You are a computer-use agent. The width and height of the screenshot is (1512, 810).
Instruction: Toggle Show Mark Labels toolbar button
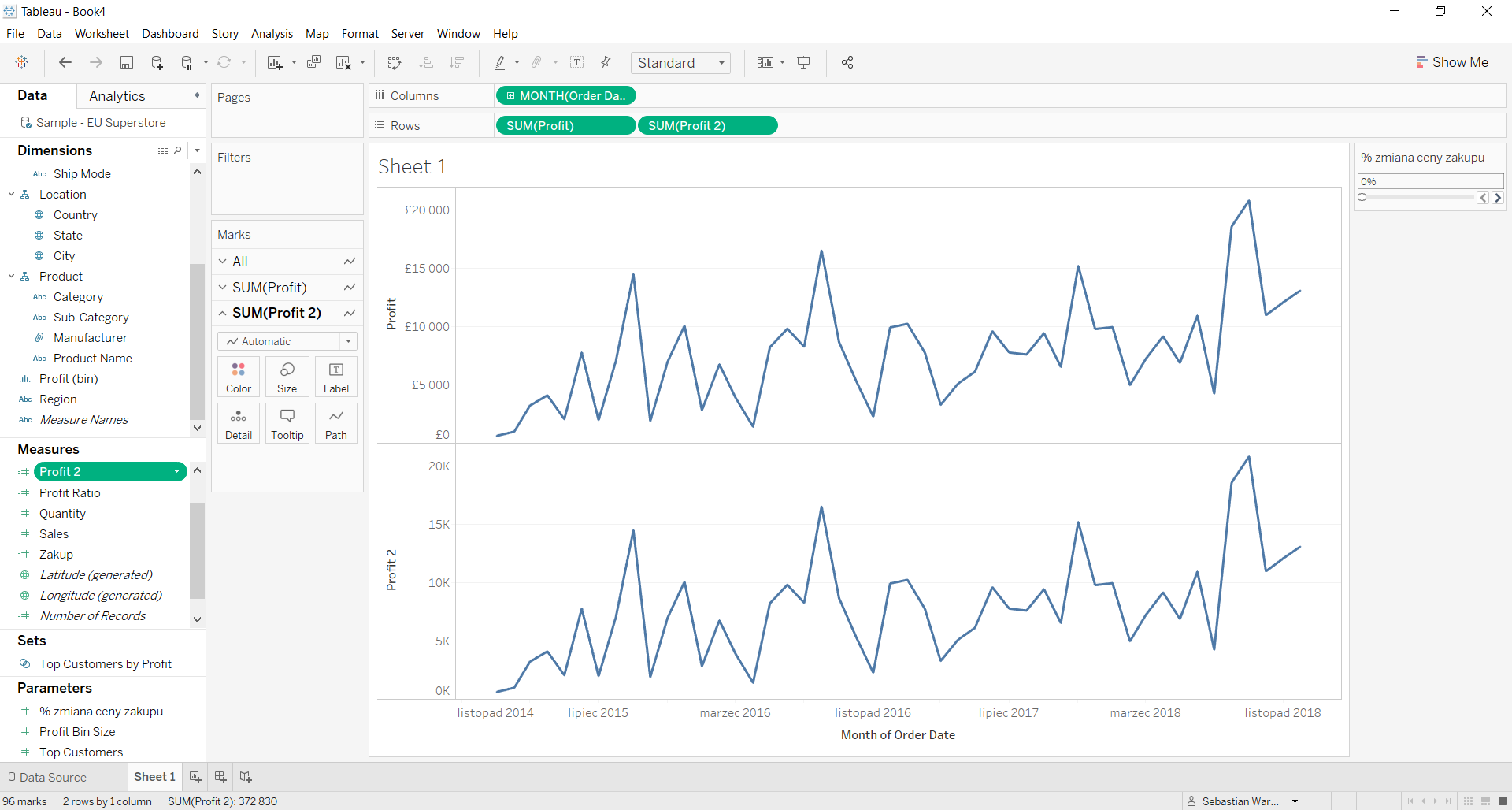[x=576, y=63]
